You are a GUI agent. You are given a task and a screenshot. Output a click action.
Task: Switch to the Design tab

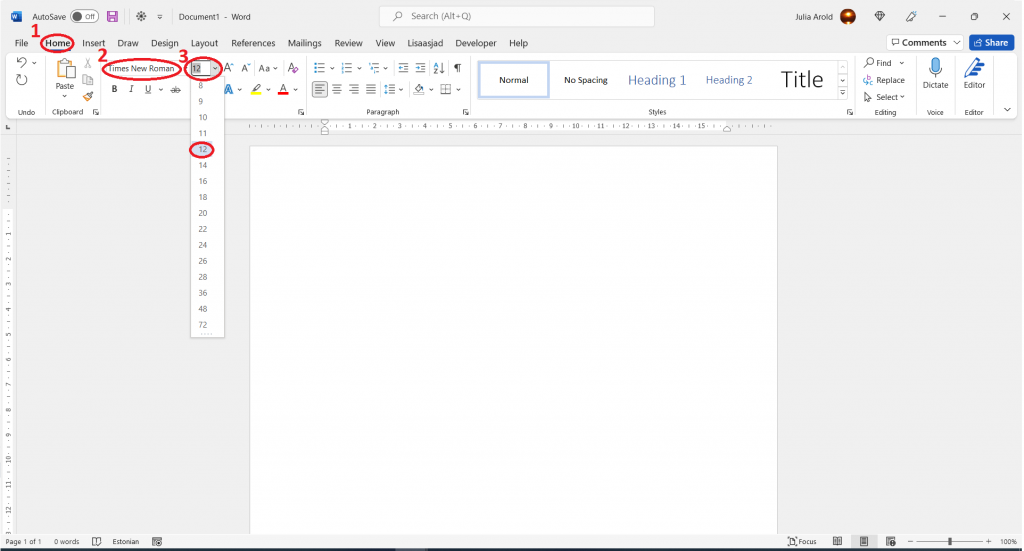(165, 43)
